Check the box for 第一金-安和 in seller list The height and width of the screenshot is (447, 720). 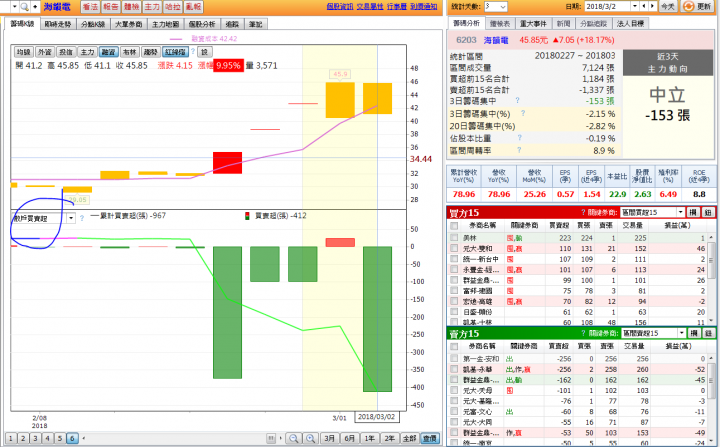pos(454,358)
